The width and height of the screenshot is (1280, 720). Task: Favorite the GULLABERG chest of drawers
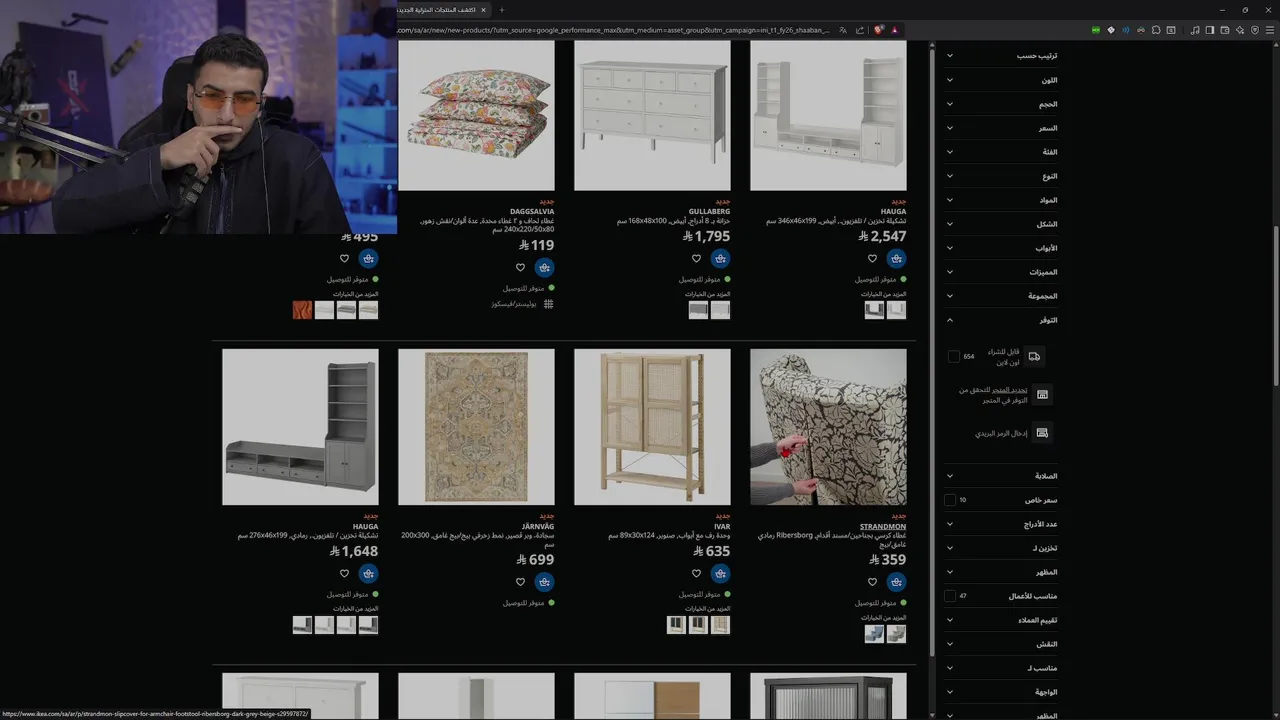[x=696, y=258]
